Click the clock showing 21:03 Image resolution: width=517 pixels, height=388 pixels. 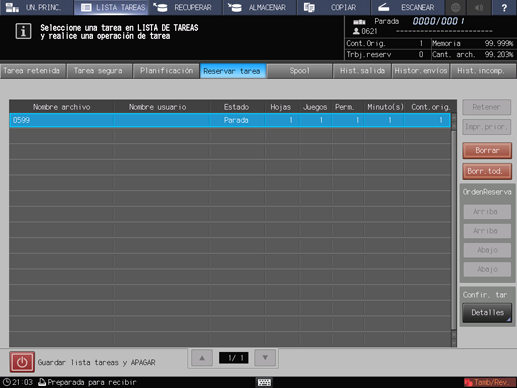18,382
